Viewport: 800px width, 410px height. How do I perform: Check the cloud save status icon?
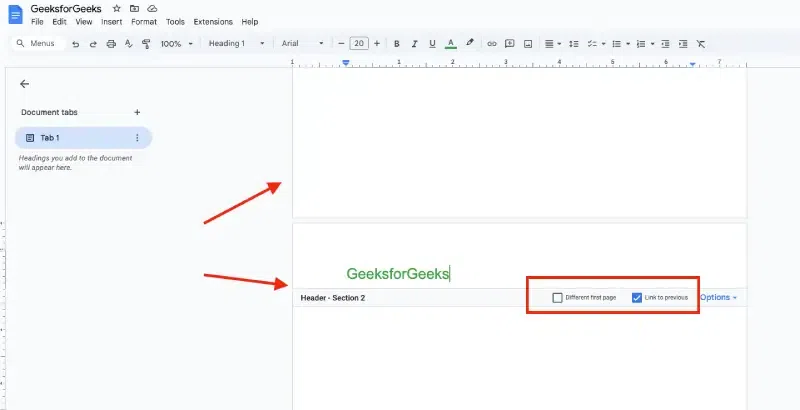[x=152, y=9]
